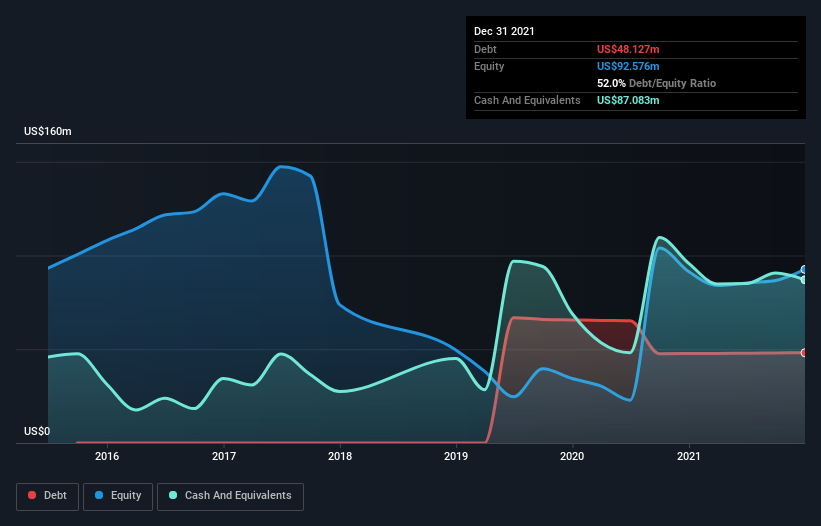Click the US$87.083m cash value

click(628, 100)
